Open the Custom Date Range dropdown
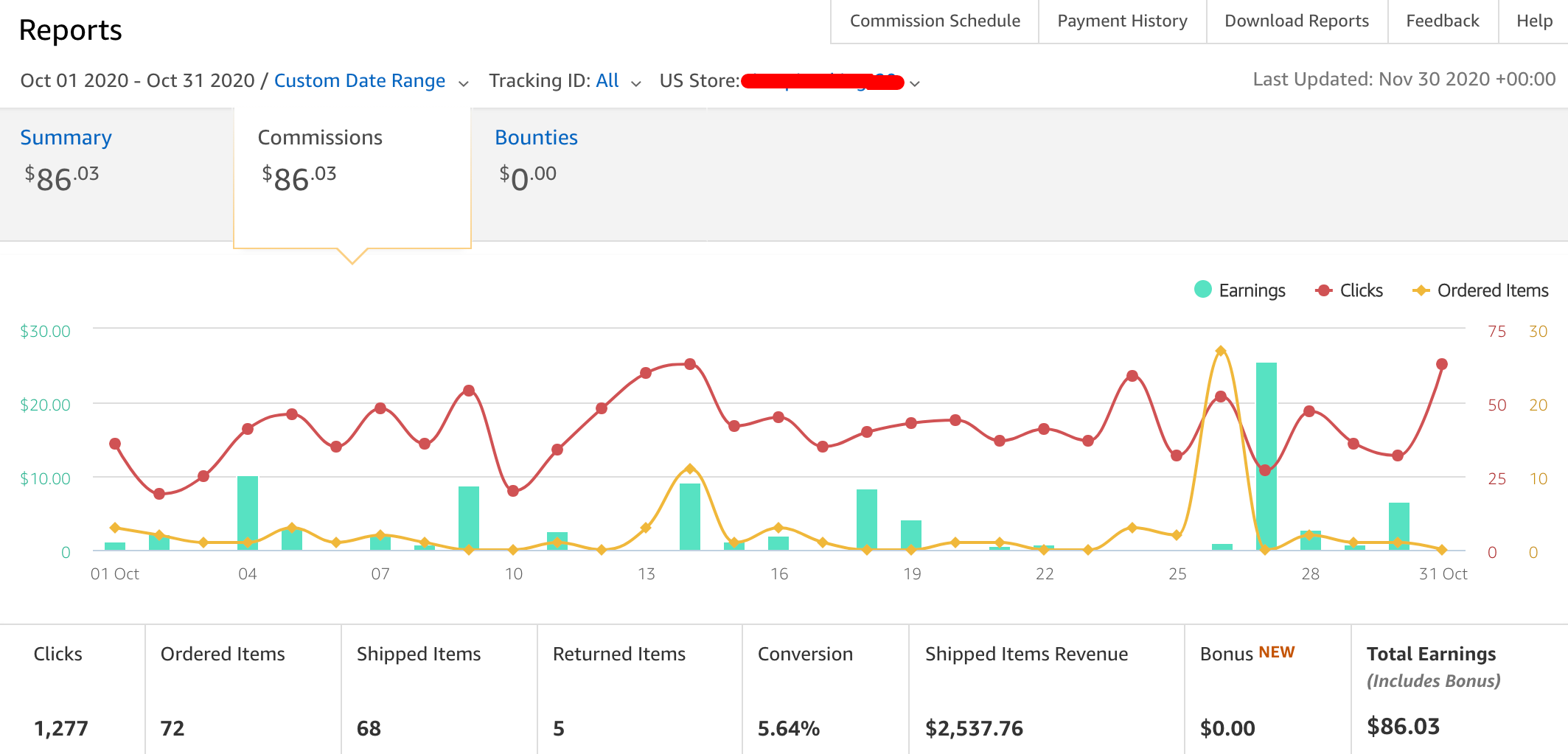Screen dimensions: 1568x754 (371, 81)
